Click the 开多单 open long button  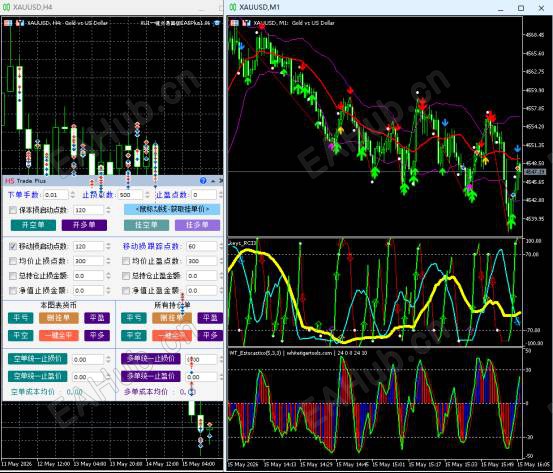pyautogui.click(x=84, y=225)
